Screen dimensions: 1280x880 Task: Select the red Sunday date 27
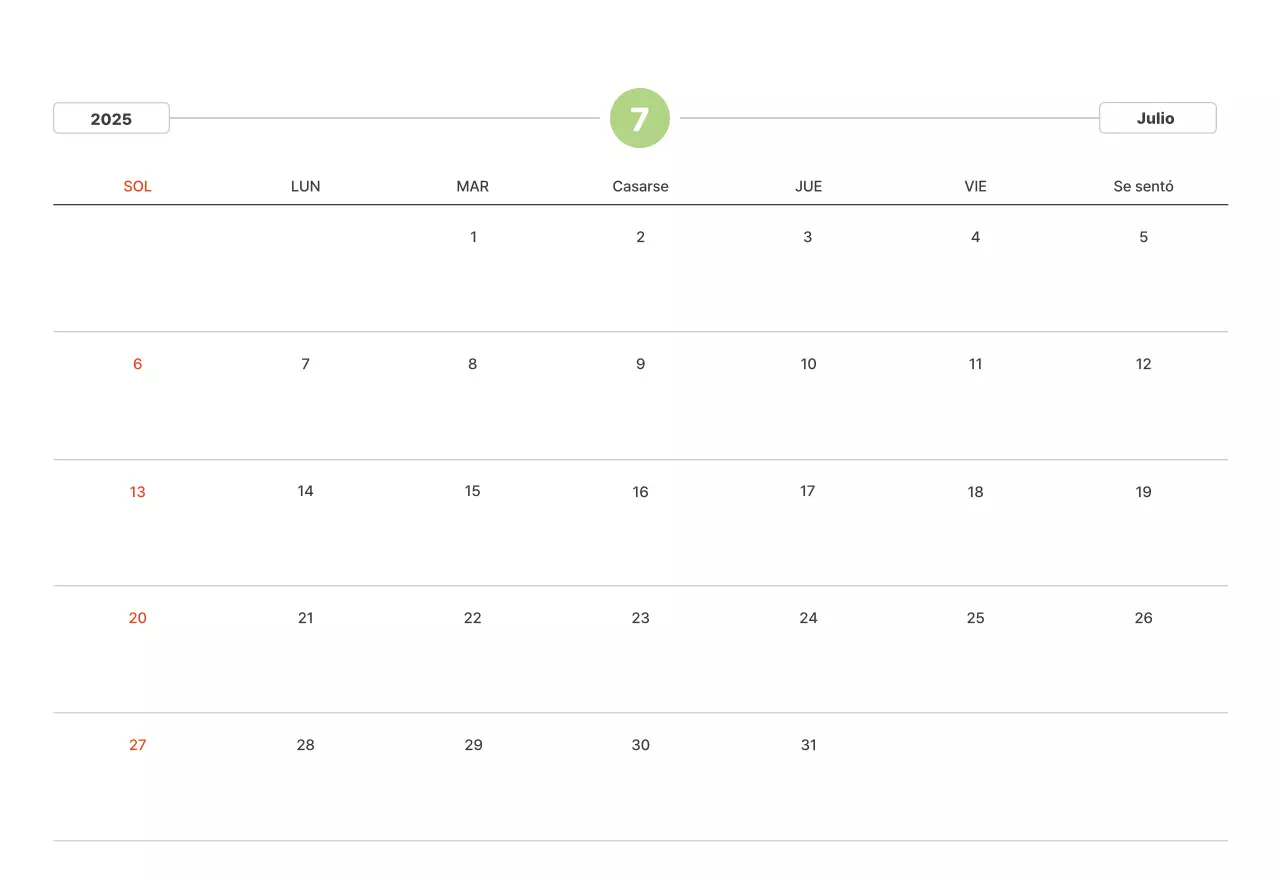pos(137,745)
